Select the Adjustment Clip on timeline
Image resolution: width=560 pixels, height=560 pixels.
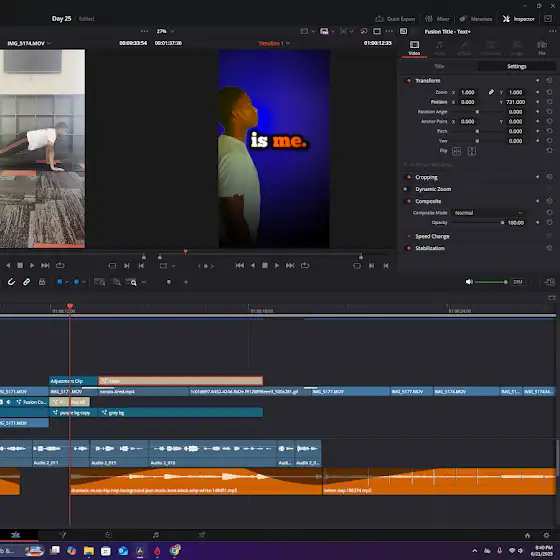[x=73, y=381]
